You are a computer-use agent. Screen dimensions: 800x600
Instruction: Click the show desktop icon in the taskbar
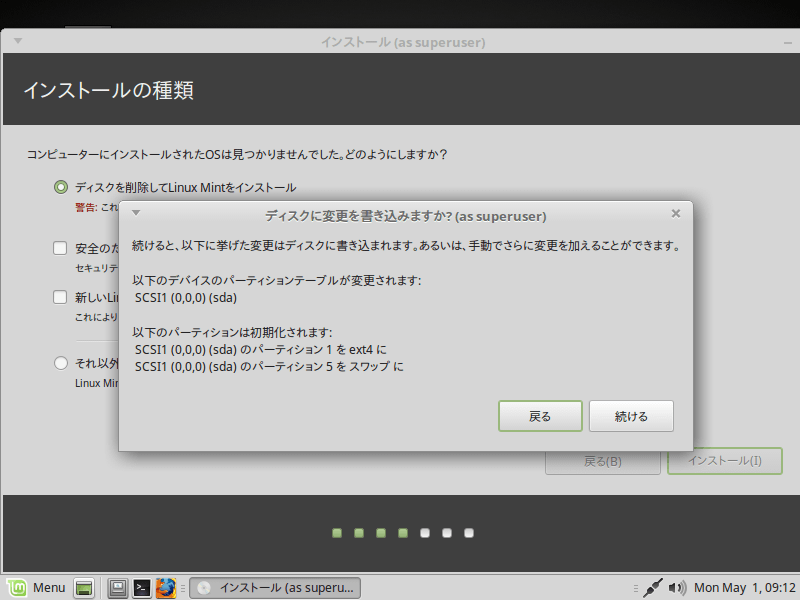tap(84, 588)
